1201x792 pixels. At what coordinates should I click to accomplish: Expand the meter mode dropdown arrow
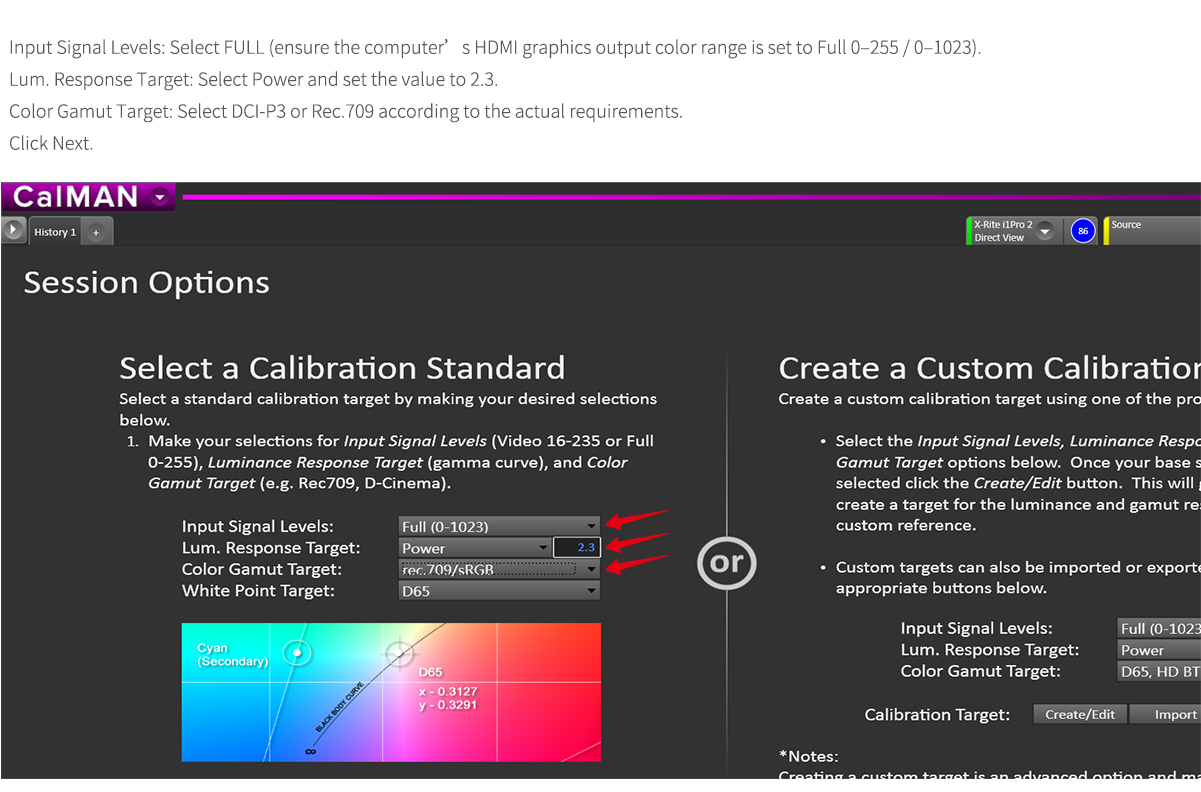pyautogui.click(x=1045, y=231)
